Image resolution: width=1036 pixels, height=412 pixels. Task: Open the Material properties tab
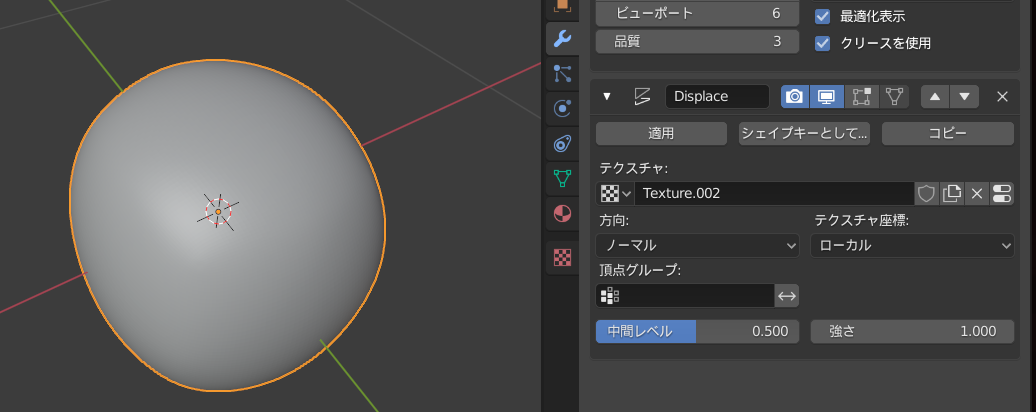[562, 214]
